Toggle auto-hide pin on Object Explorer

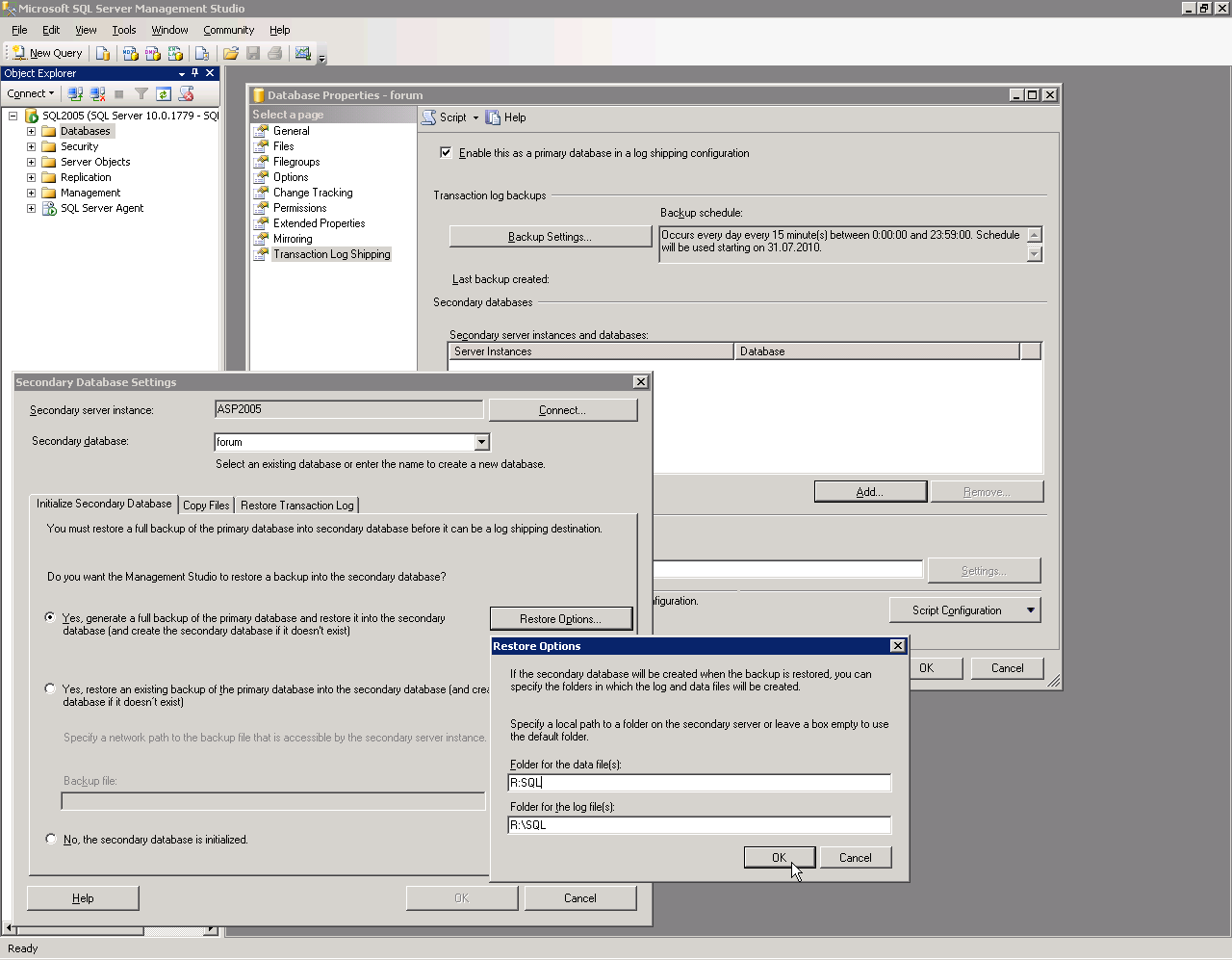195,73
